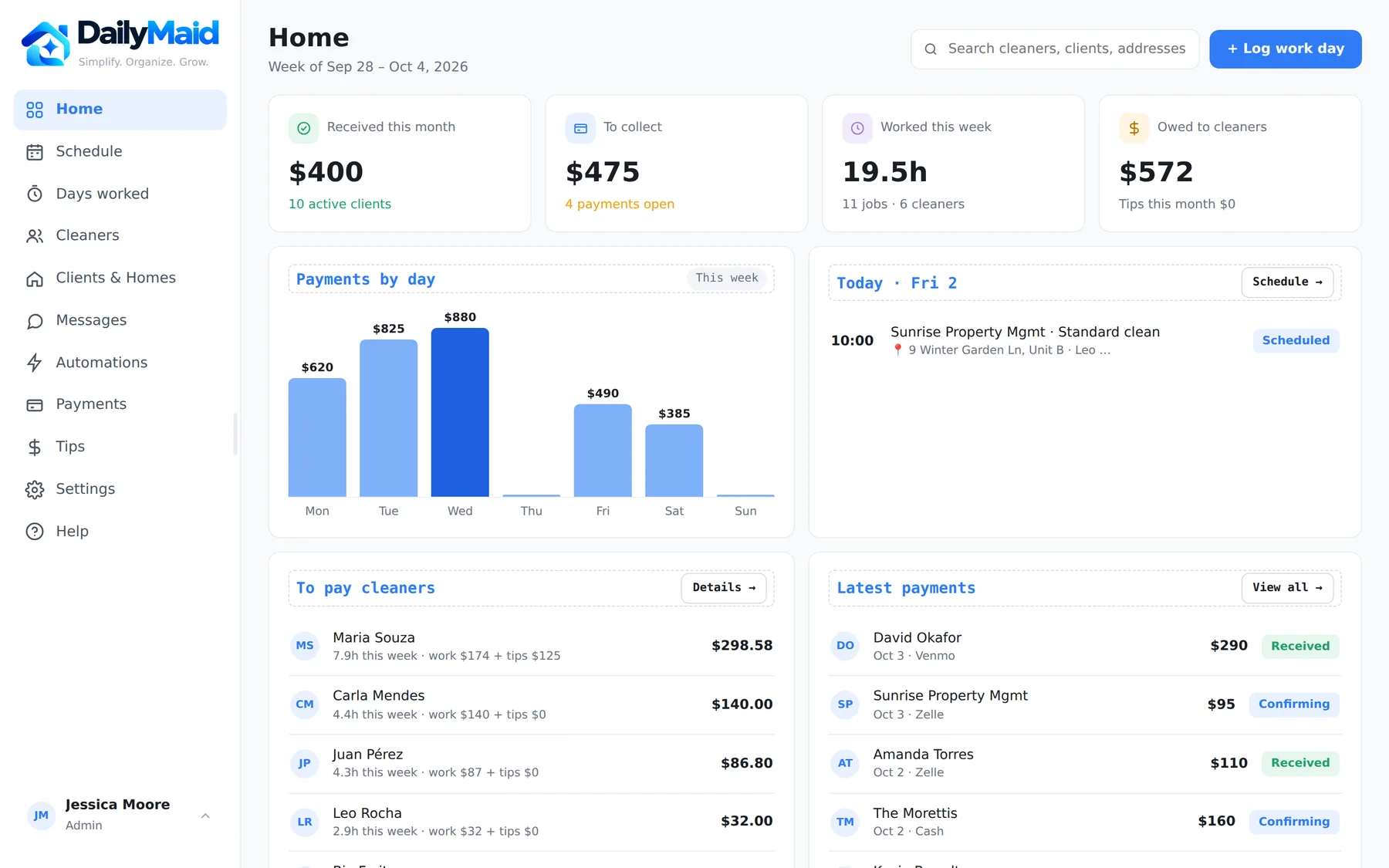1389x868 pixels.
Task: Click the 4 payments open link
Action: (620, 204)
